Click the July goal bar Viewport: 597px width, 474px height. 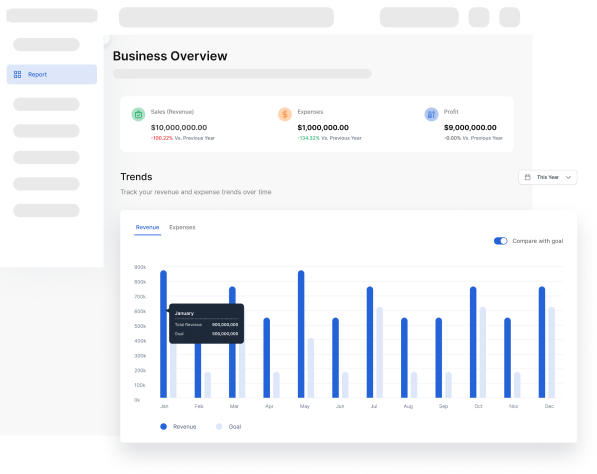(380, 352)
